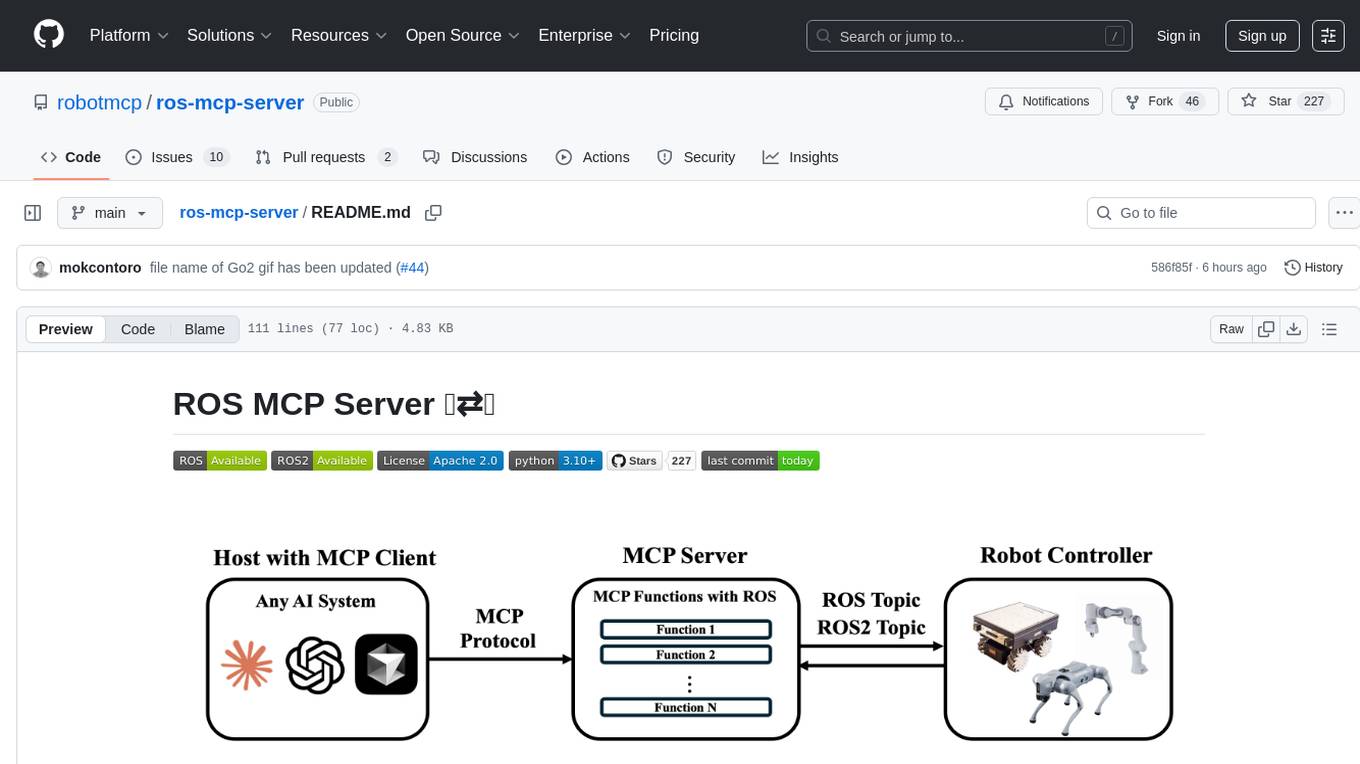The height and width of the screenshot is (764, 1360).
Task: Open the Discussions tab
Action: coord(475,157)
